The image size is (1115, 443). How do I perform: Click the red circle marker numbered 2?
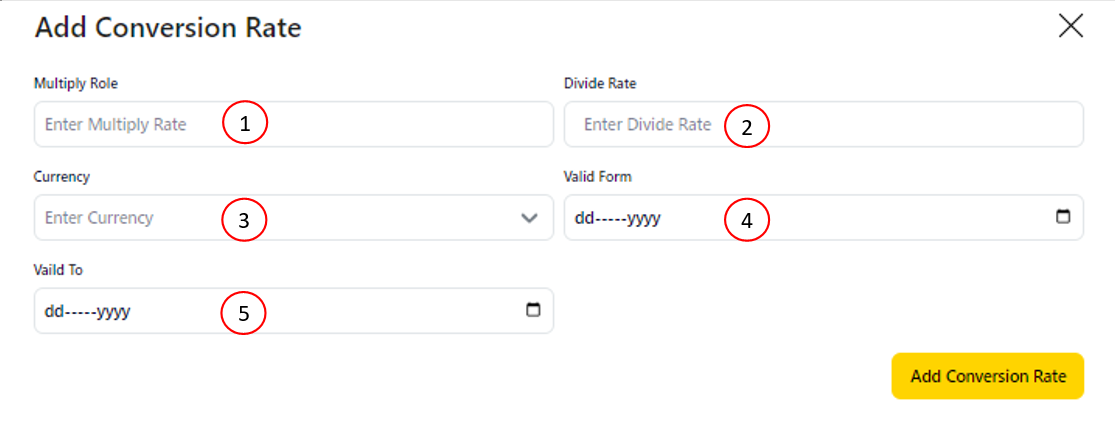[746, 127]
